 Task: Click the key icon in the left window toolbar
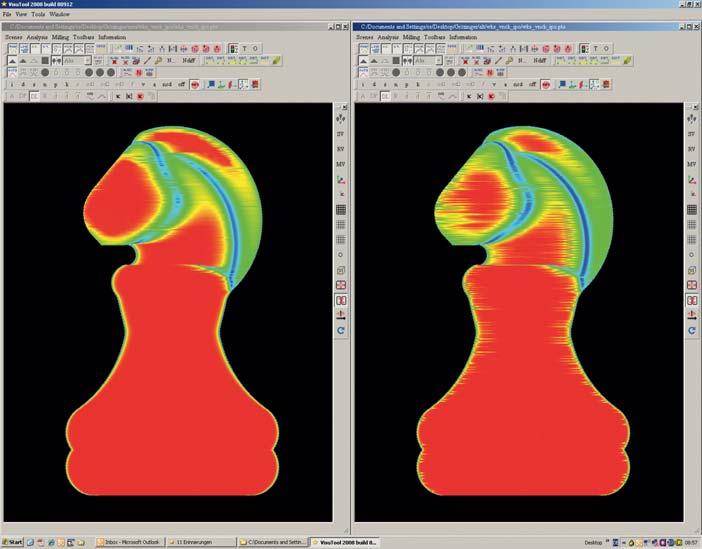pos(158,60)
